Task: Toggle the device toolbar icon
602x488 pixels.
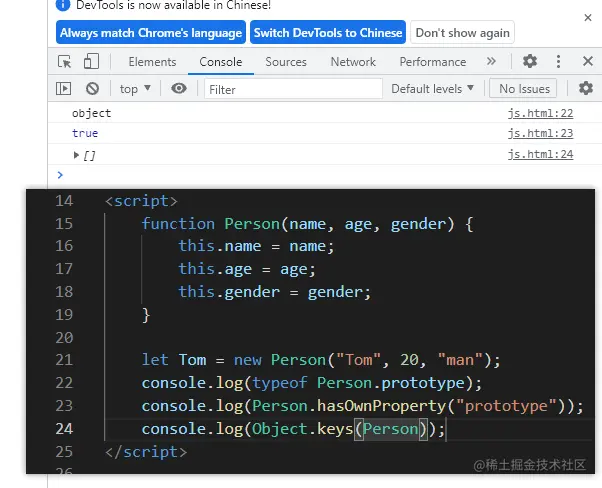Action: (91, 61)
